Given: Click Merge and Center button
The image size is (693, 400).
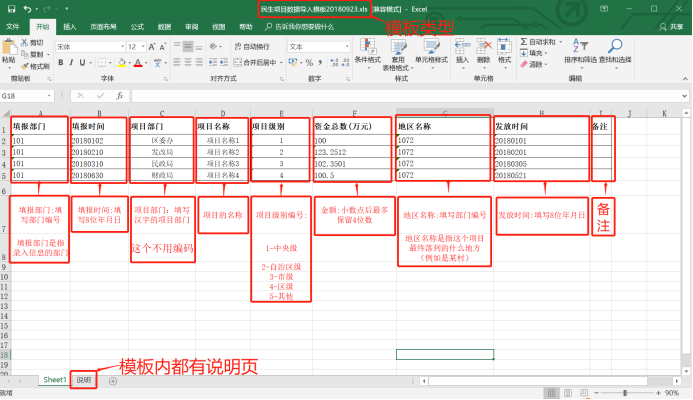Looking at the screenshot, I should tap(255, 62).
